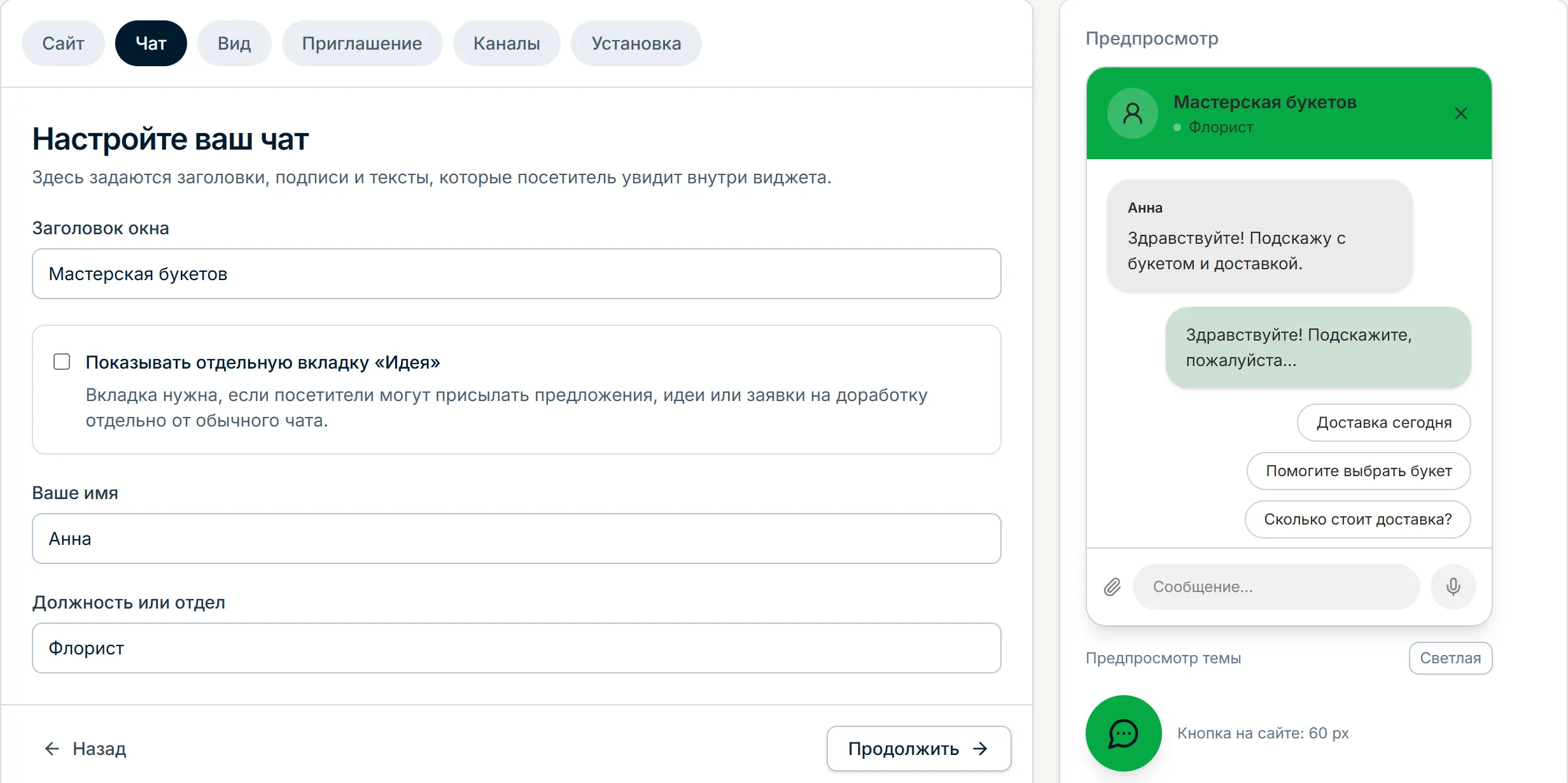The image size is (1568, 783).
Task: Go to the Вид step tab
Action: pos(234,43)
